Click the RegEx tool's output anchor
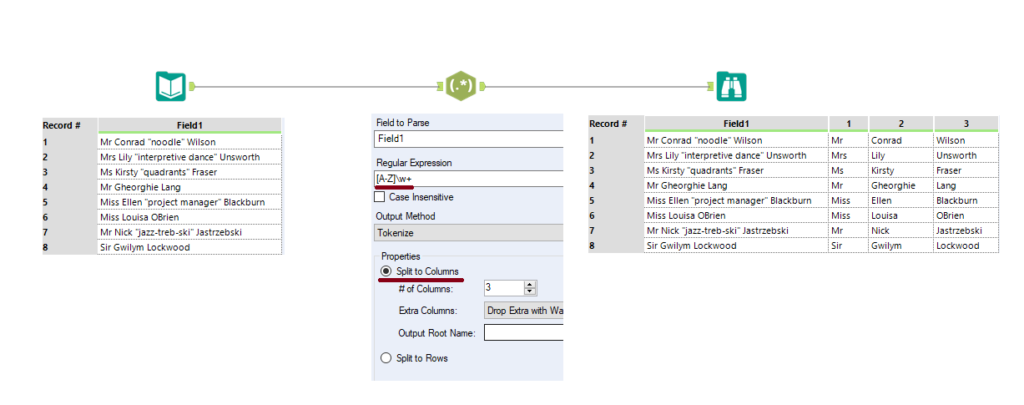Viewport: 1024px width, 405px height. click(x=481, y=86)
